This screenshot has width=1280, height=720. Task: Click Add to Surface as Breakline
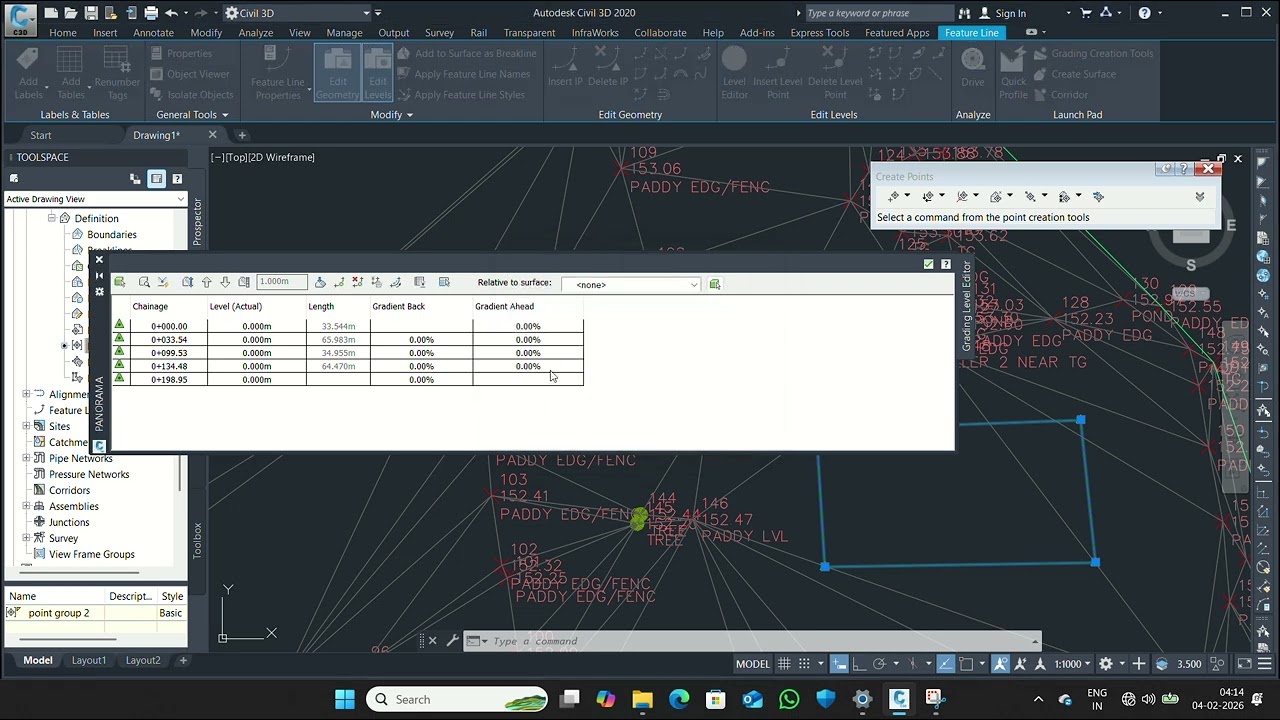[x=467, y=53]
